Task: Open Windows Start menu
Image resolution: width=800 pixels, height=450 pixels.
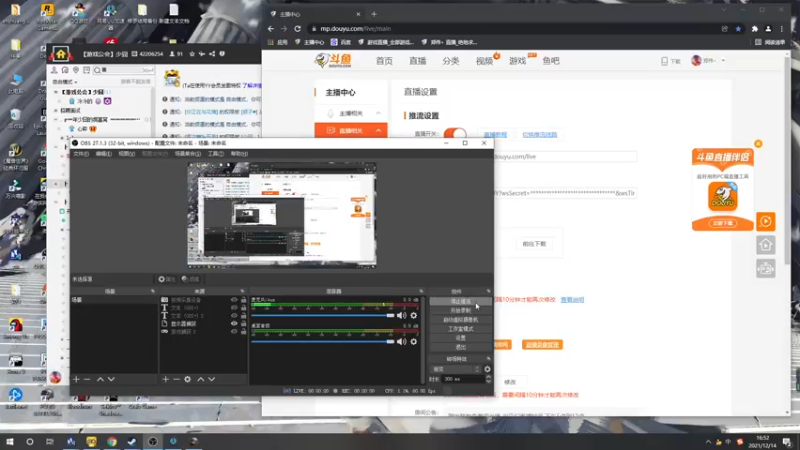Action: coord(10,442)
